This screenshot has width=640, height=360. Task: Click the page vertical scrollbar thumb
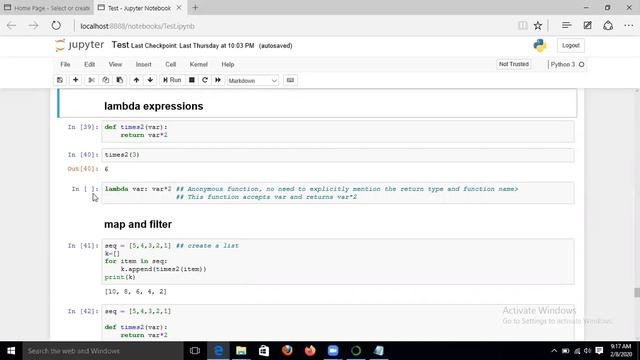(x=636, y=293)
